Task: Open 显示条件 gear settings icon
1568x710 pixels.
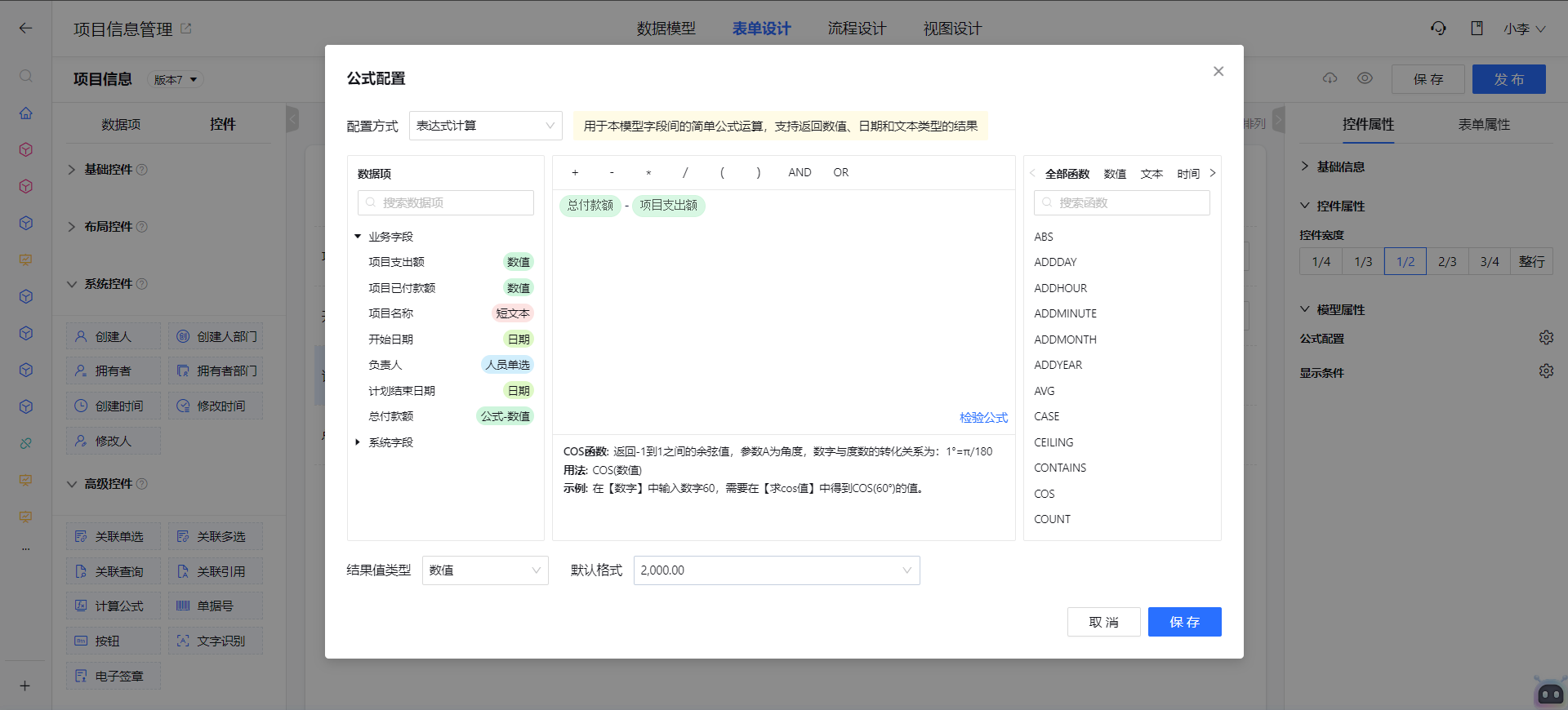Action: 1546,371
